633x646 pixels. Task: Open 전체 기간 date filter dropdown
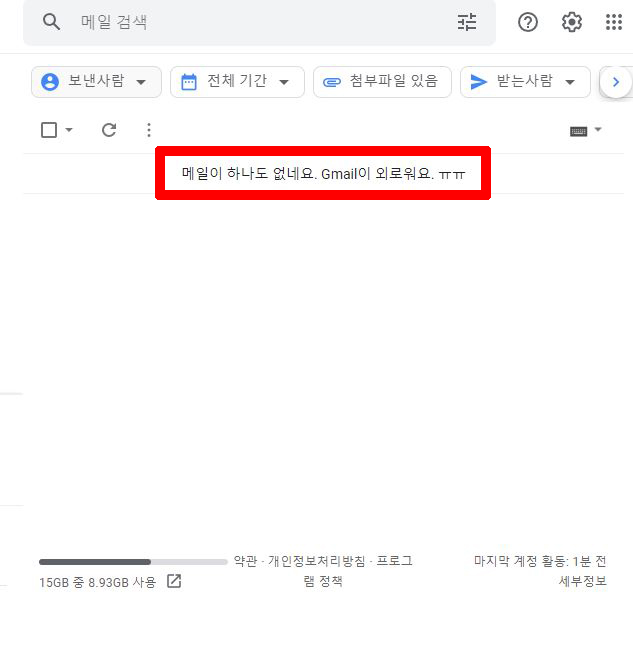coord(237,82)
